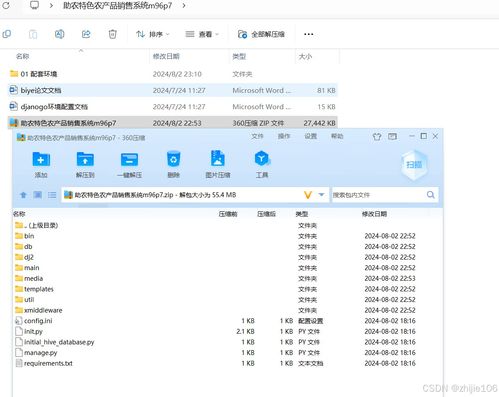Open the three-dot more options menu
This screenshot has height=397, width=499.
pyautogui.click(x=309, y=34)
